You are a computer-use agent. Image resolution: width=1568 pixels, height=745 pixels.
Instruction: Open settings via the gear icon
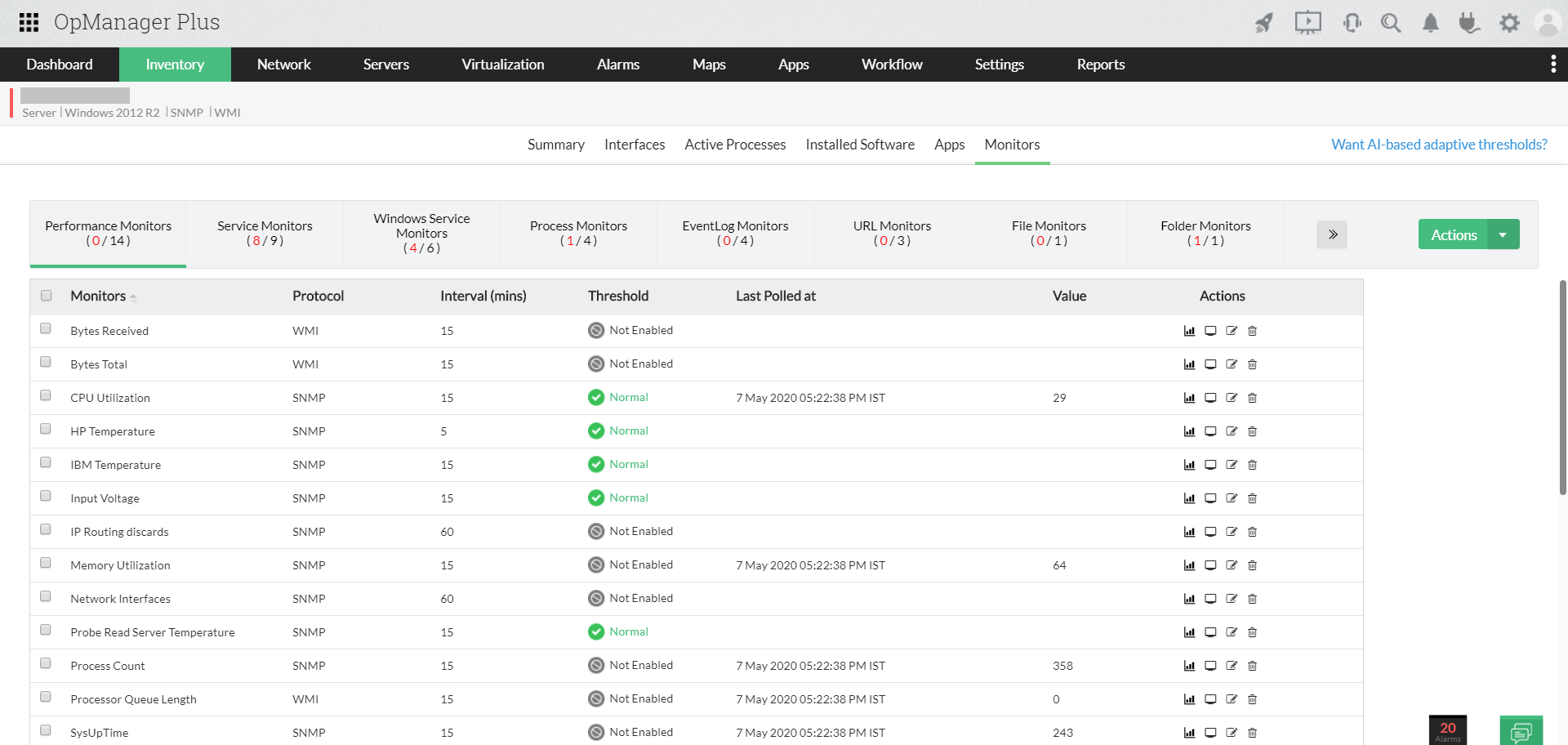tap(1509, 23)
